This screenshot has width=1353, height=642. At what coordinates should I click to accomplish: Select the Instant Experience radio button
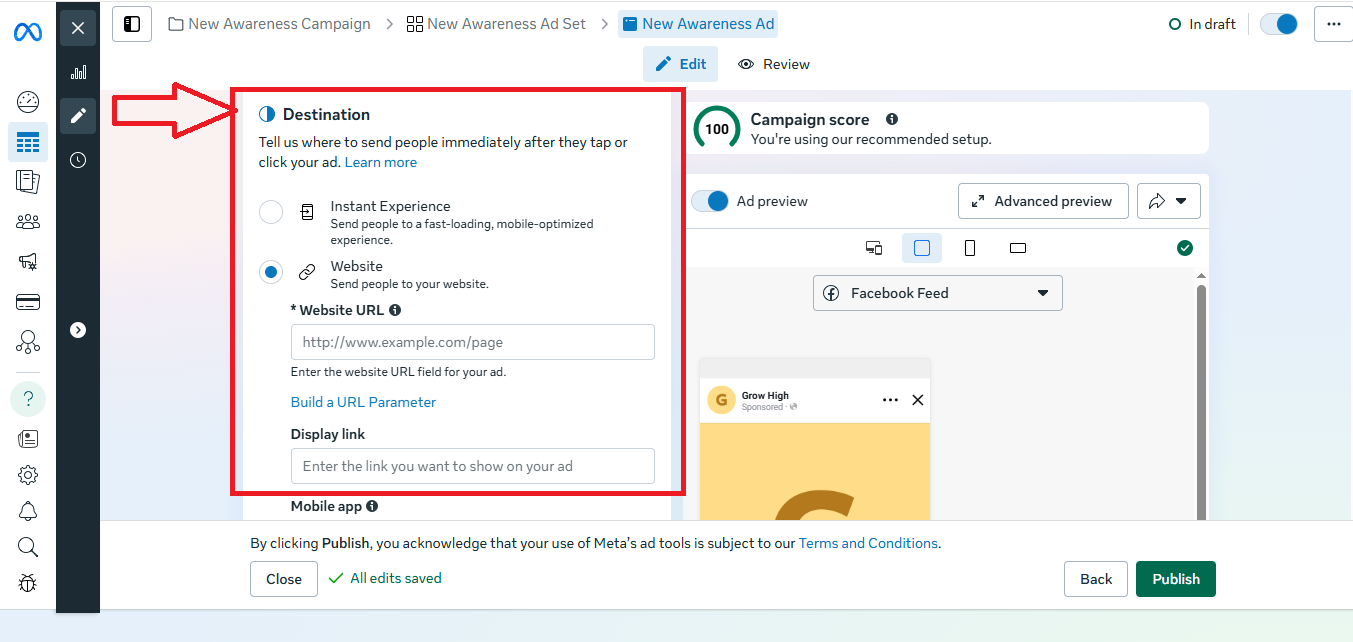point(271,212)
